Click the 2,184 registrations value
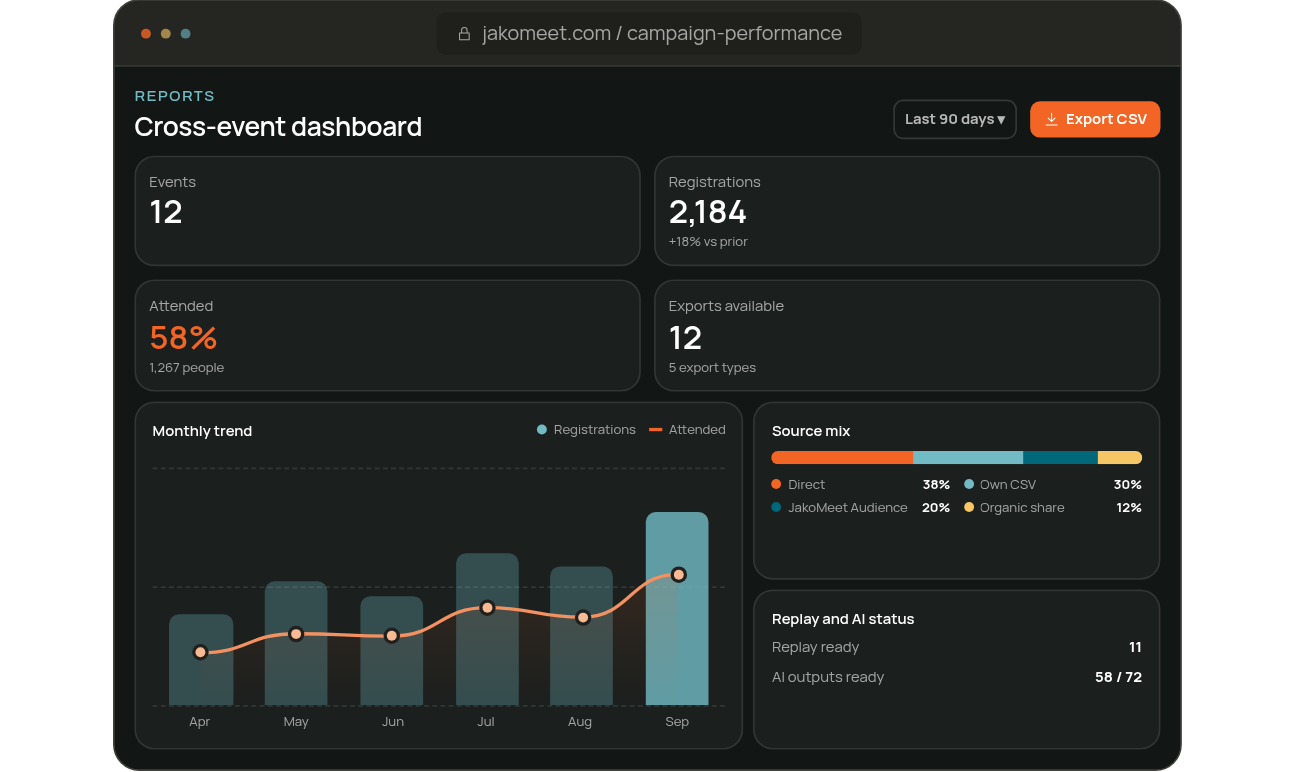This screenshot has height=772, width=1296. click(707, 212)
